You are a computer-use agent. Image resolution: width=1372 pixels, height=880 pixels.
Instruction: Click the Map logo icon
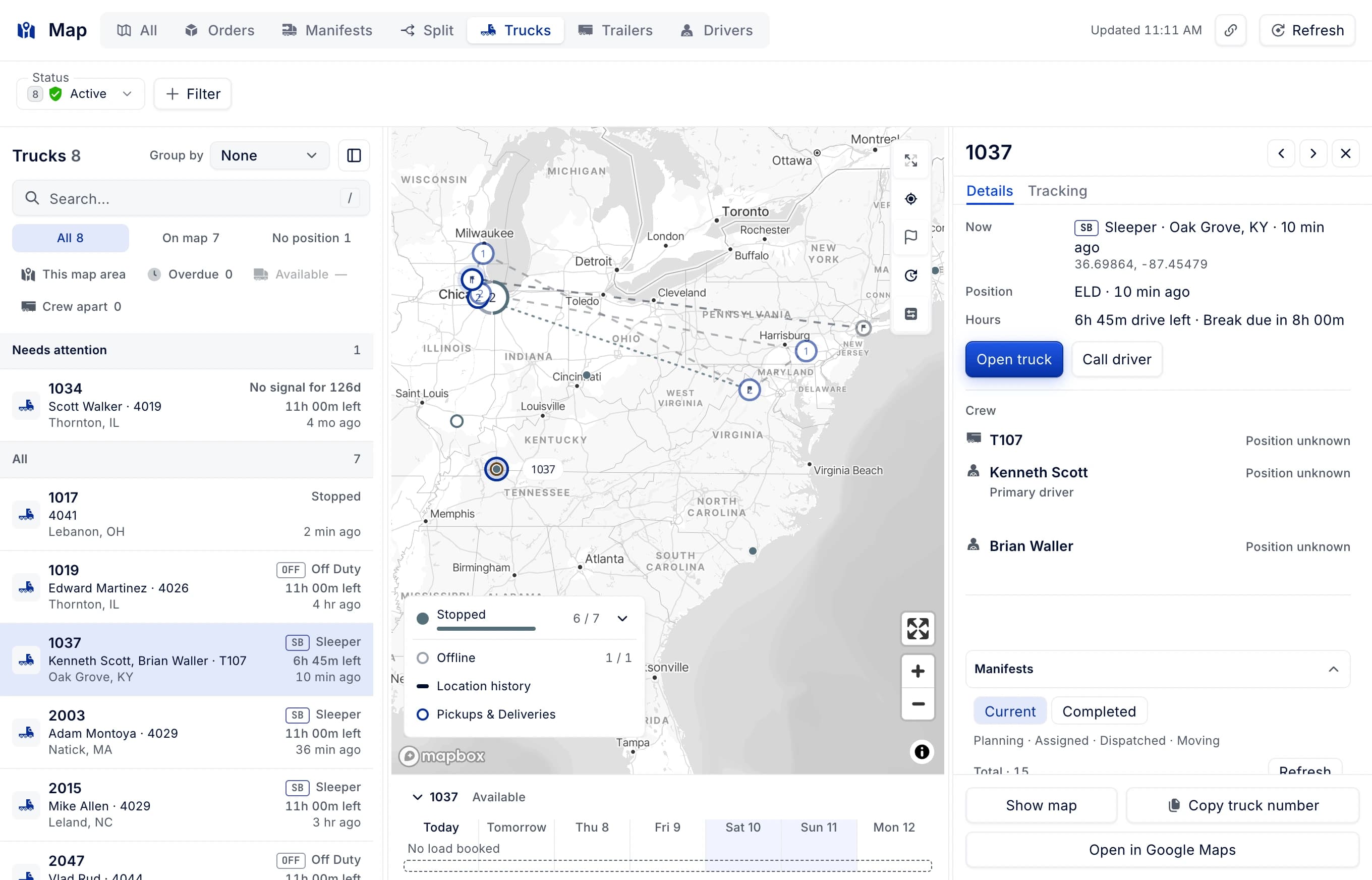point(26,30)
